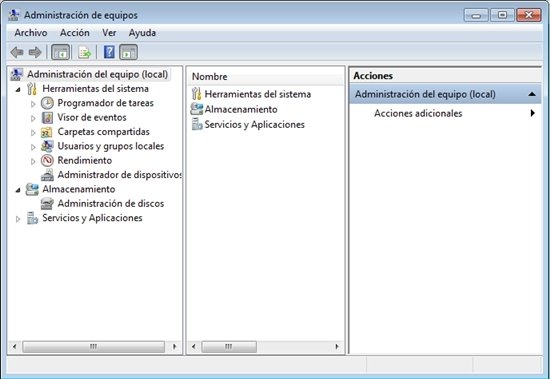Click the Administración de discos icon

[47, 204]
